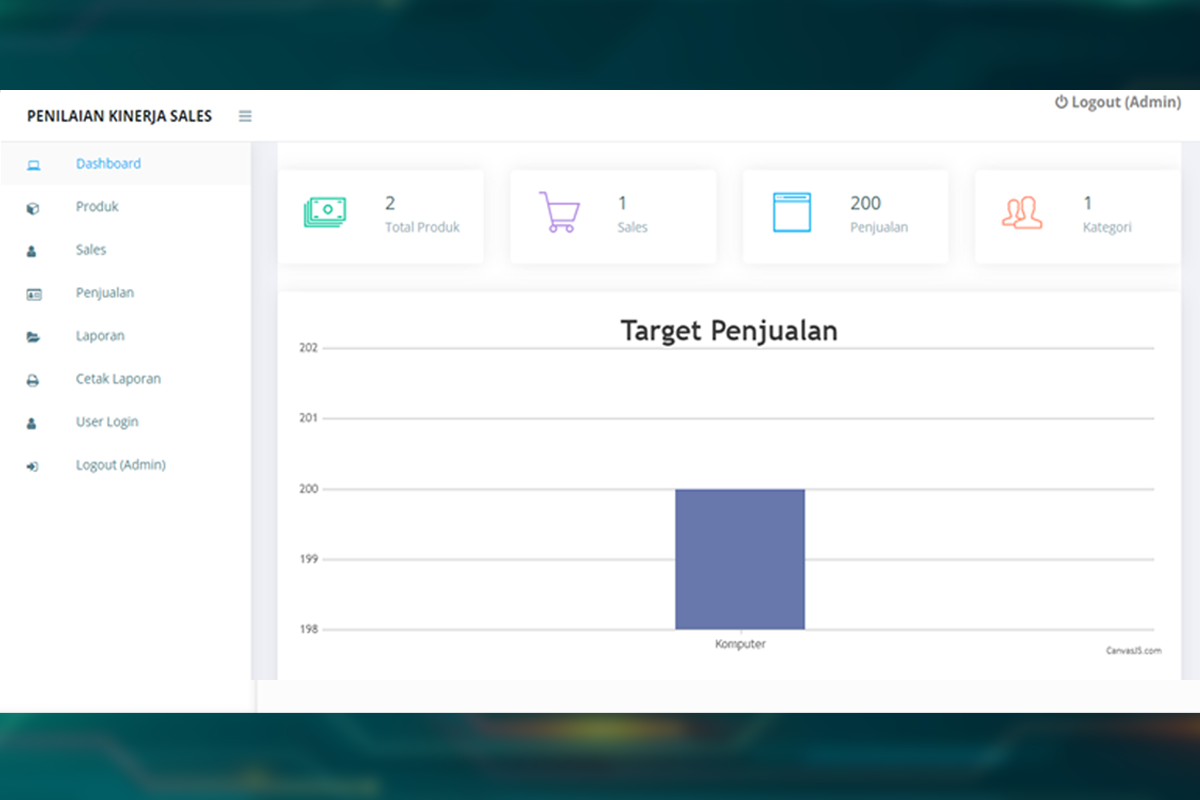The width and height of the screenshot is (1200, 800).
Task: Open the Laporan sidebar entry
Action: 100,336
